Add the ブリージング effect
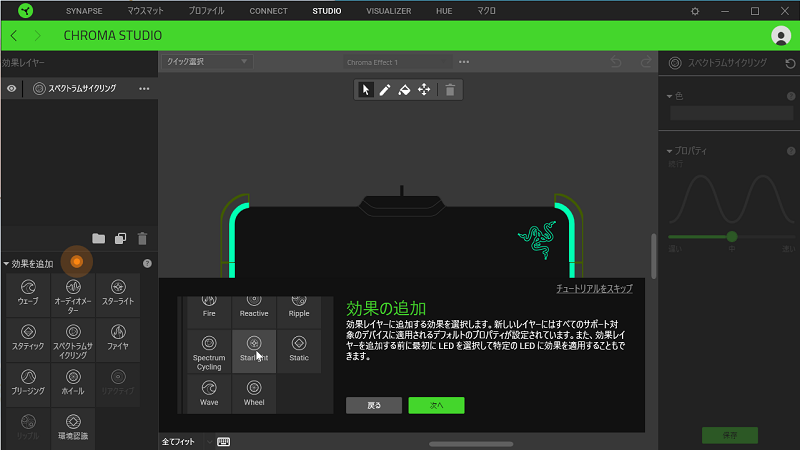Viewport: 800px width, 450px height. pos(28,384)
